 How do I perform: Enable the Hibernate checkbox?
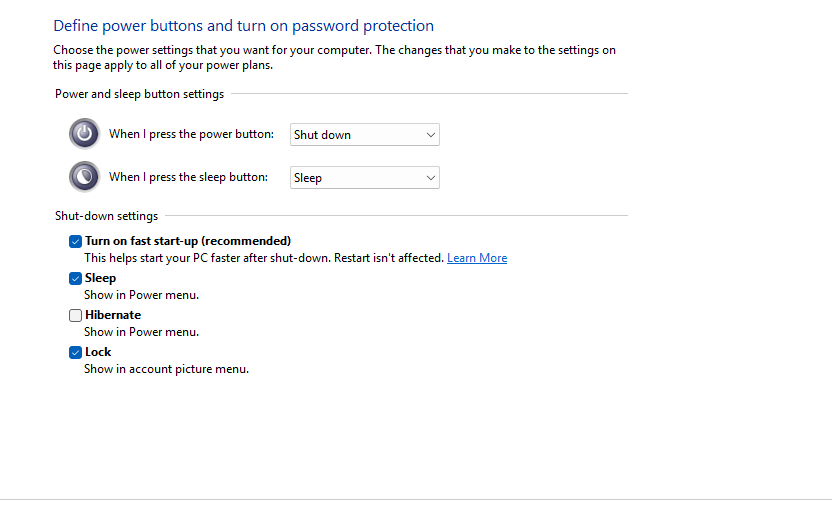(75, 315)
